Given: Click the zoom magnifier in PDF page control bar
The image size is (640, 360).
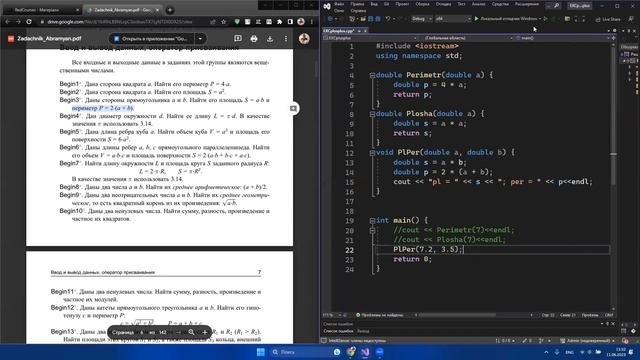Looking at the screenshot, I should (x=191, y=332).
